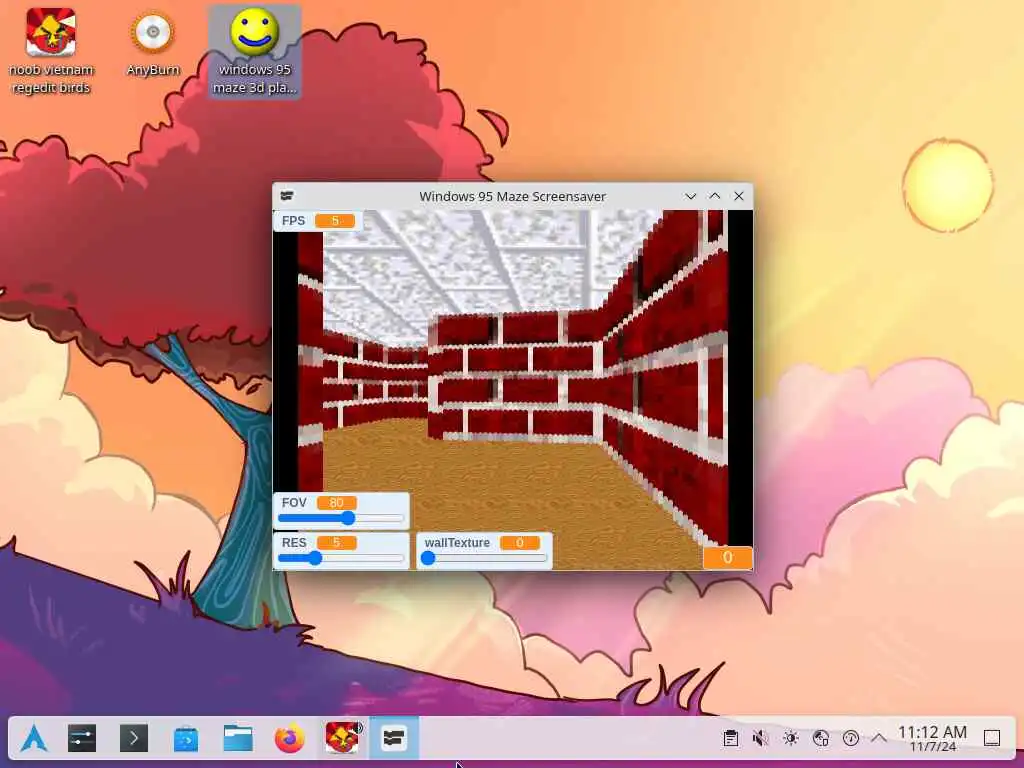Click the muted volume tray icon
Image resolution: width=1024 pixels, height=768 pixels.
760,739
